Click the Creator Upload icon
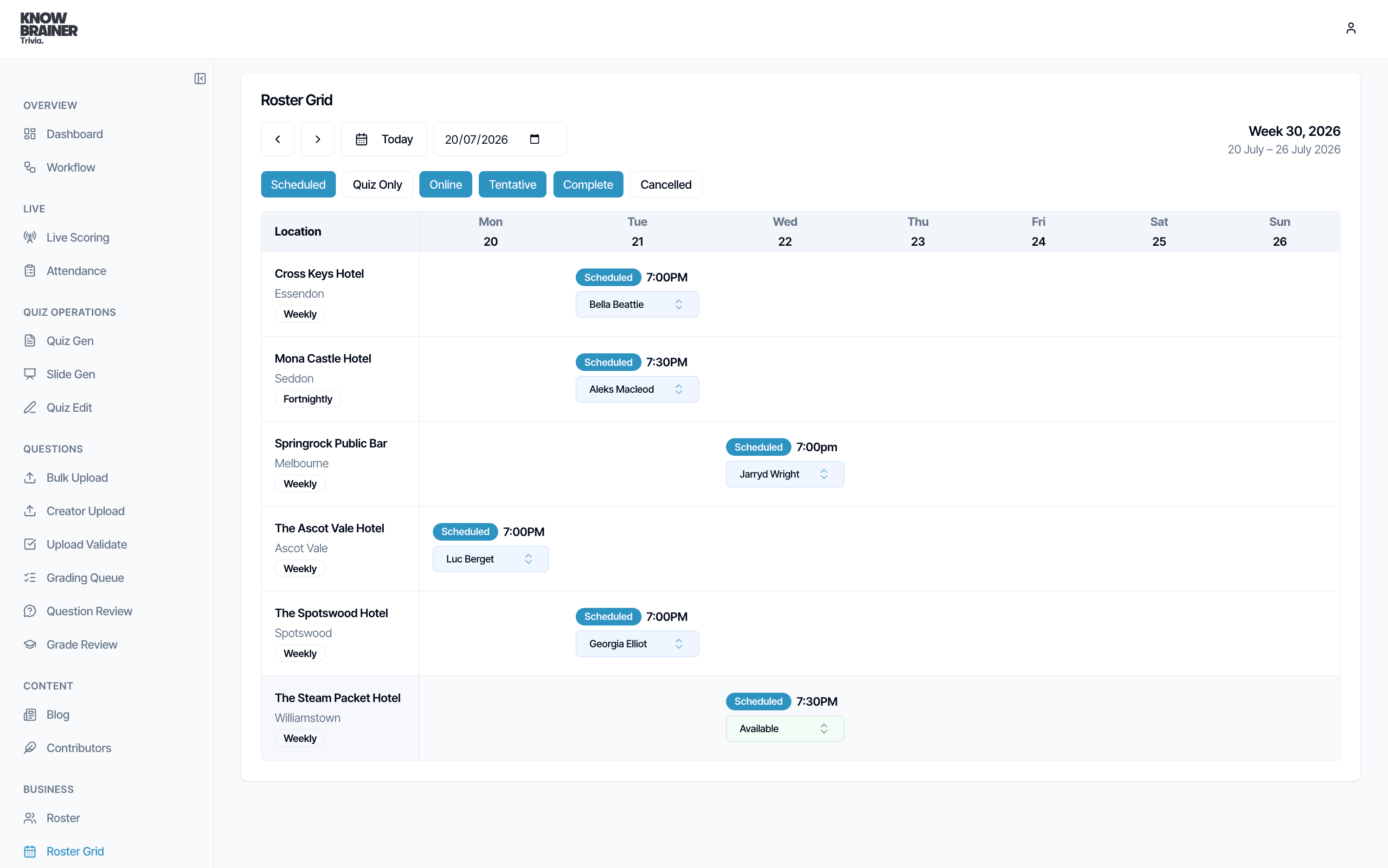The width and height of the screenshot is (1388, 868). pyautogui.click(x=30, y=511)
